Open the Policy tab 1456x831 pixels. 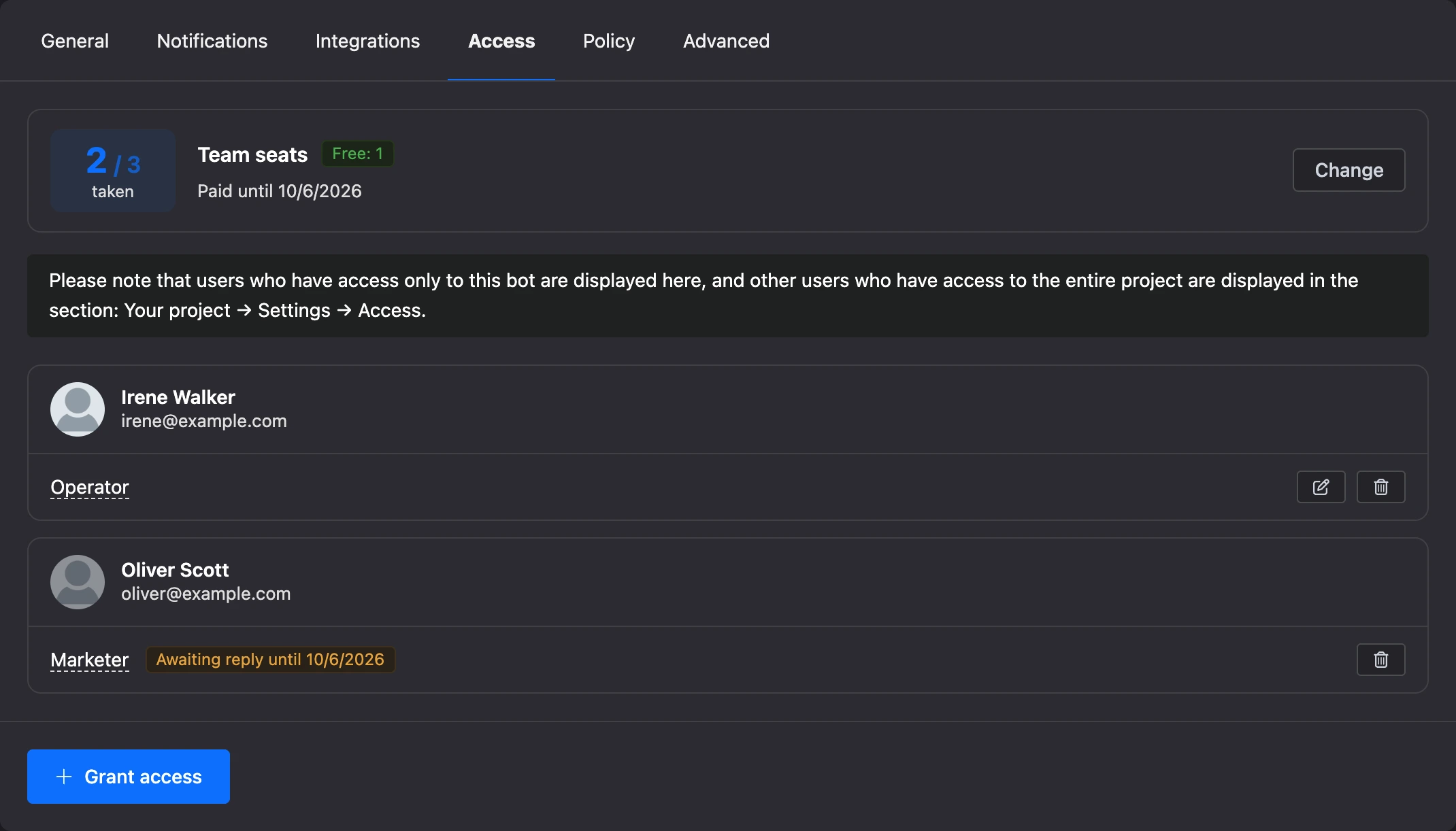(609, 41)
